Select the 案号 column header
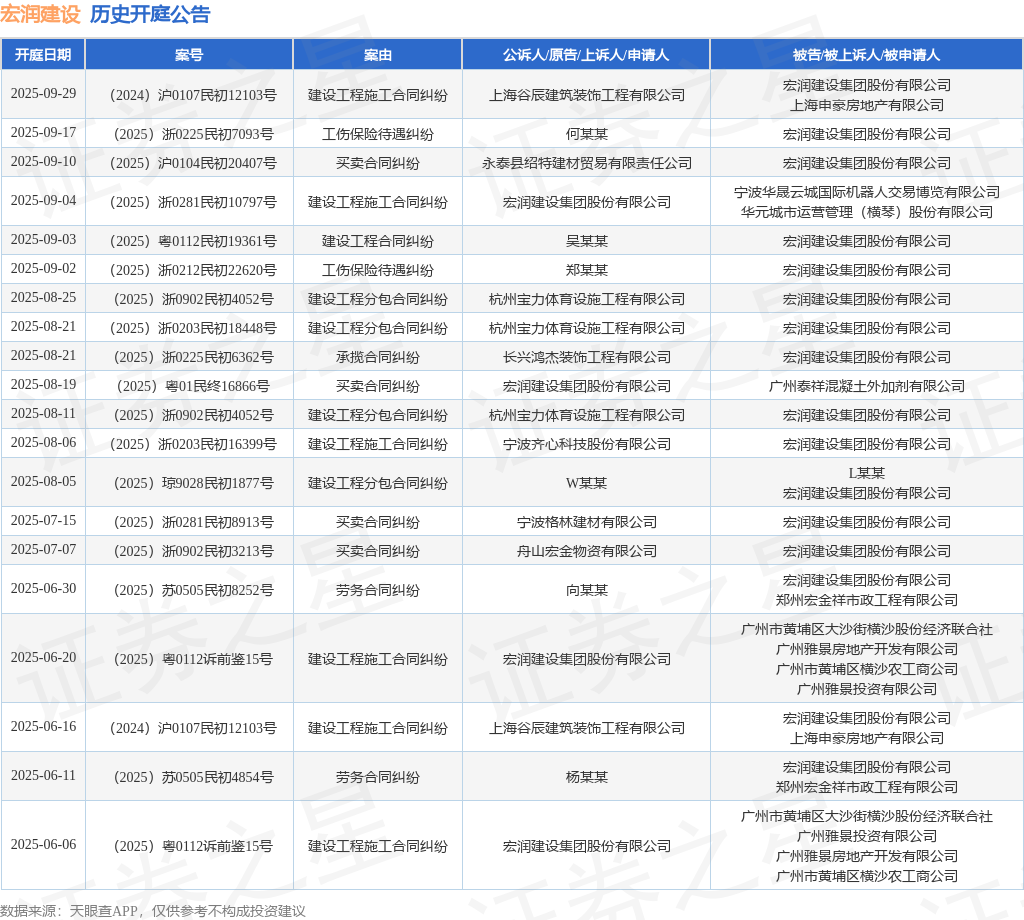 point(189,55)
